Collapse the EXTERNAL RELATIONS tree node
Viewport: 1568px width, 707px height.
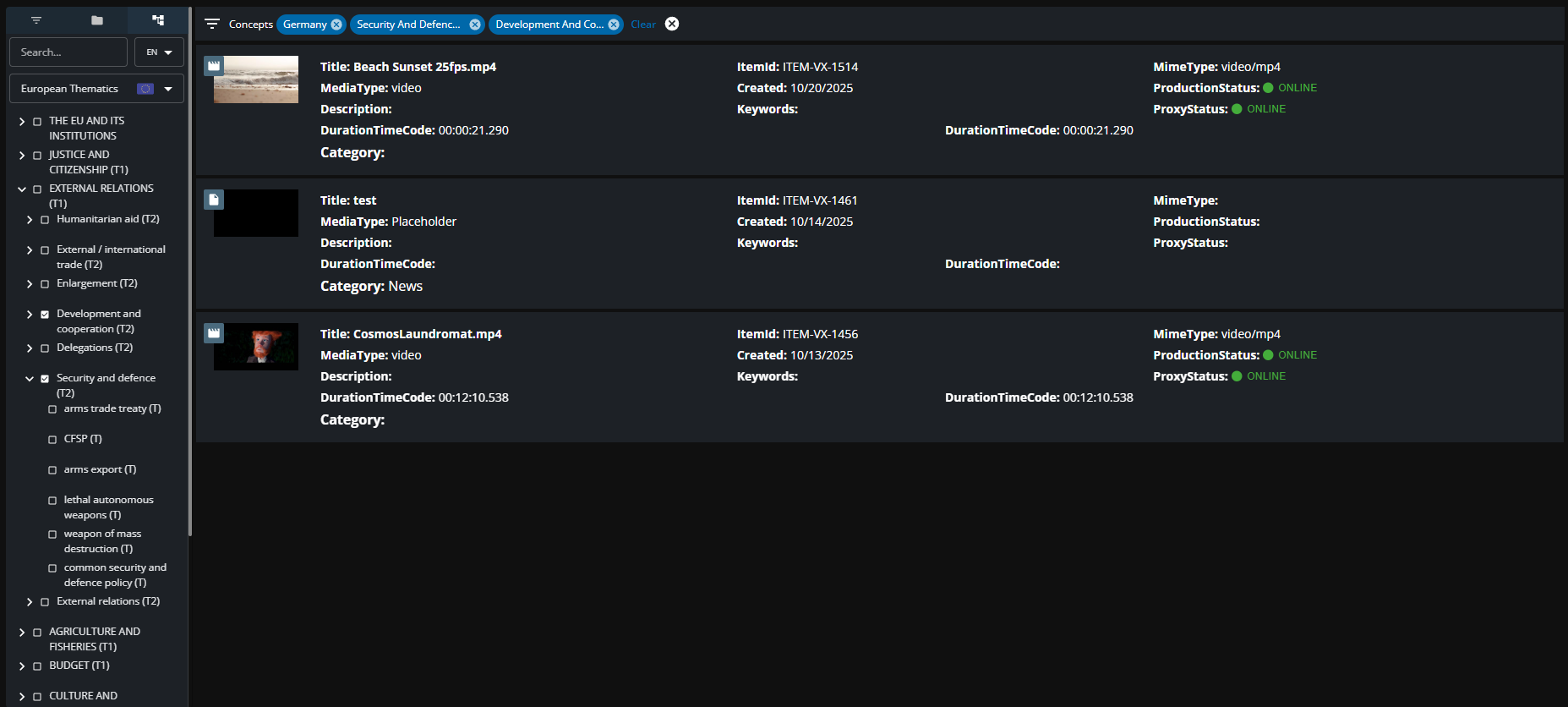22,189
